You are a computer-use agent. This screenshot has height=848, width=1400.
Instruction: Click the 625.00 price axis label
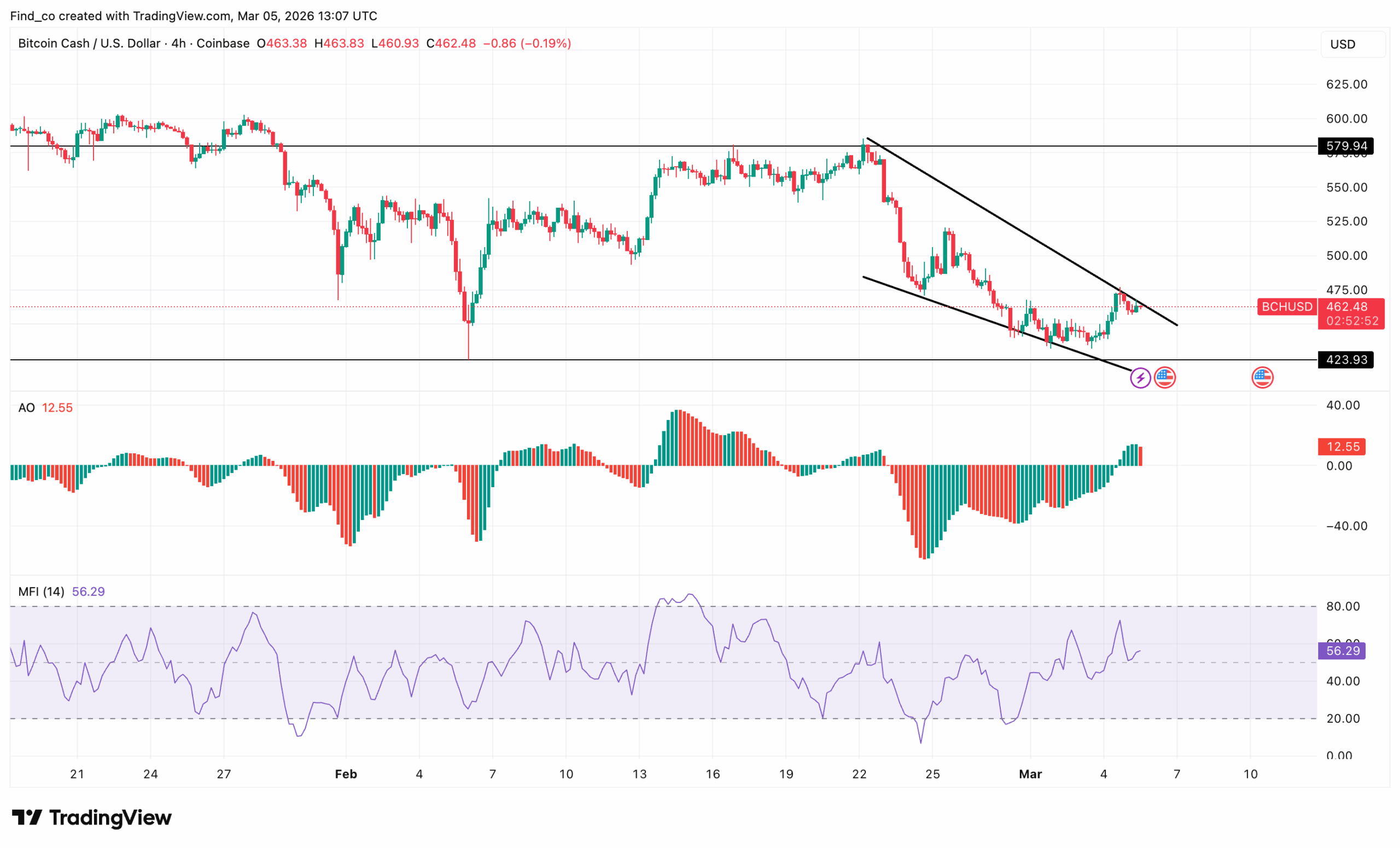click(1346, 84)
